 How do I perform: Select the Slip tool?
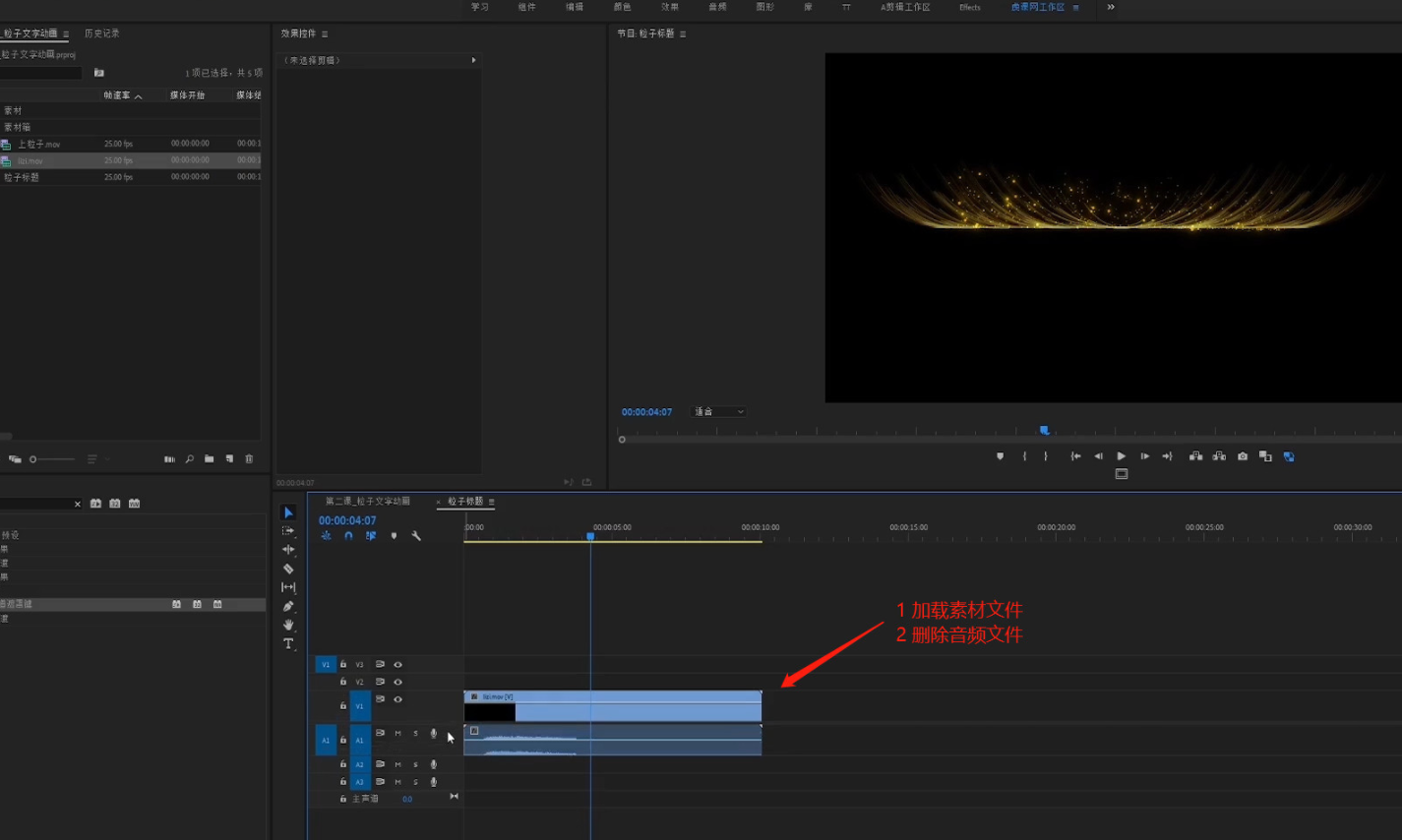(x=288, y=587)
